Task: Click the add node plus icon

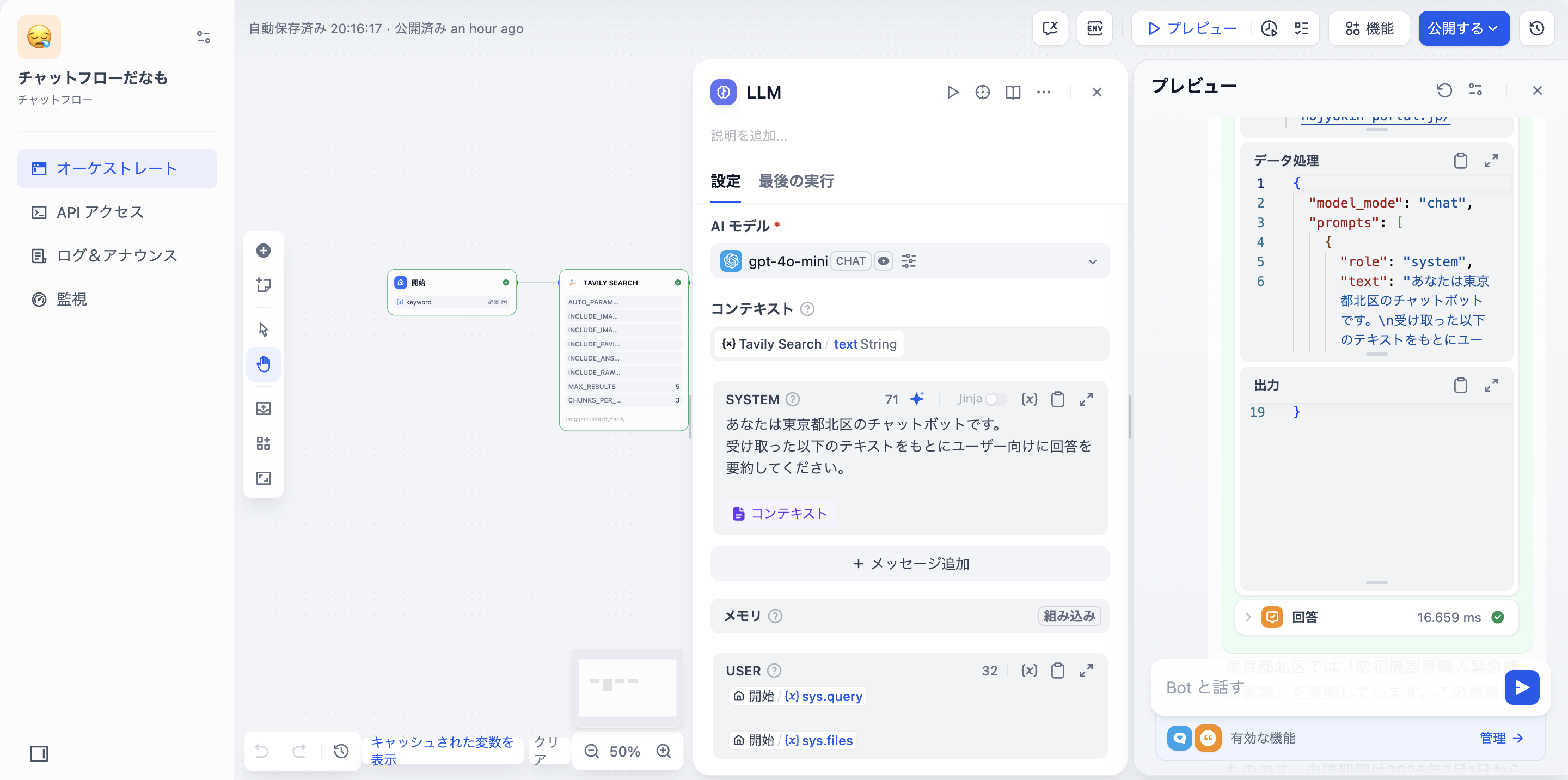Action: (x=264, y=250)
